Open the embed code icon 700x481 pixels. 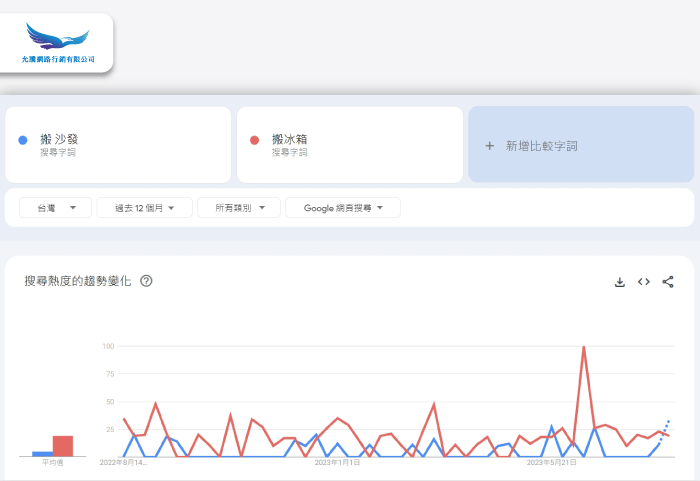pos(644,282)
